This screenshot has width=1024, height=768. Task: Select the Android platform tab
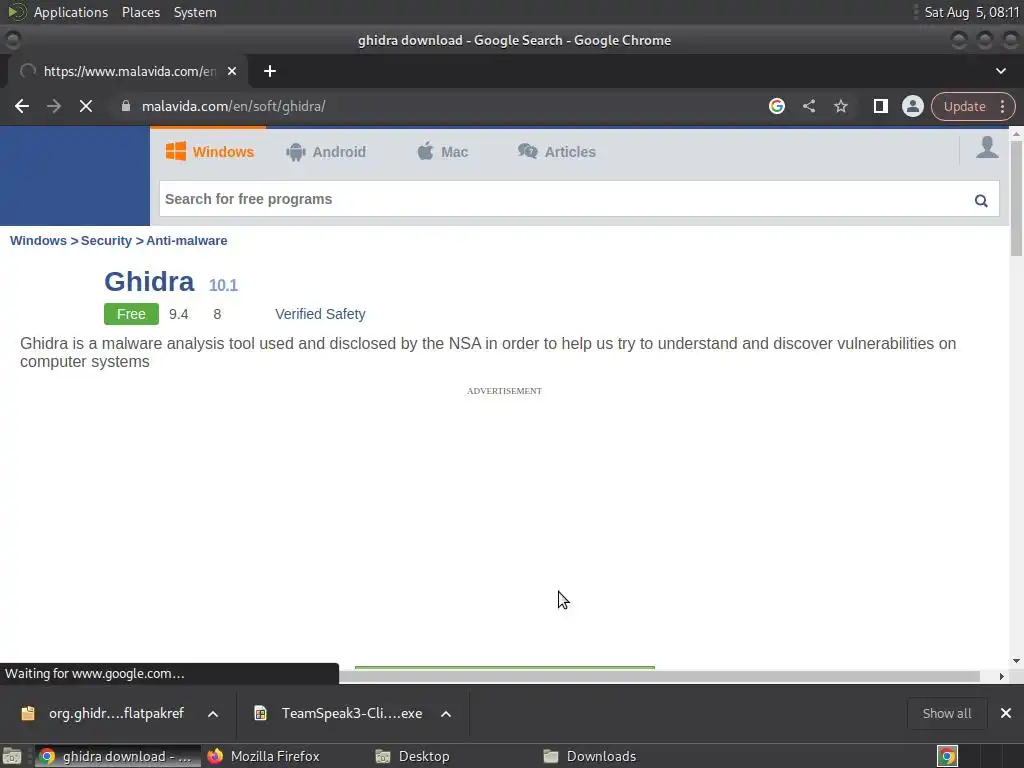325,152
